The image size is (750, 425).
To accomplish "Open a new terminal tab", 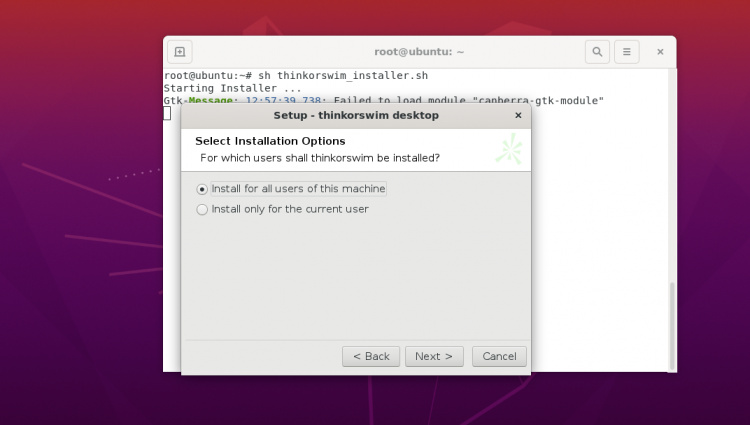I will coord(180,52).
